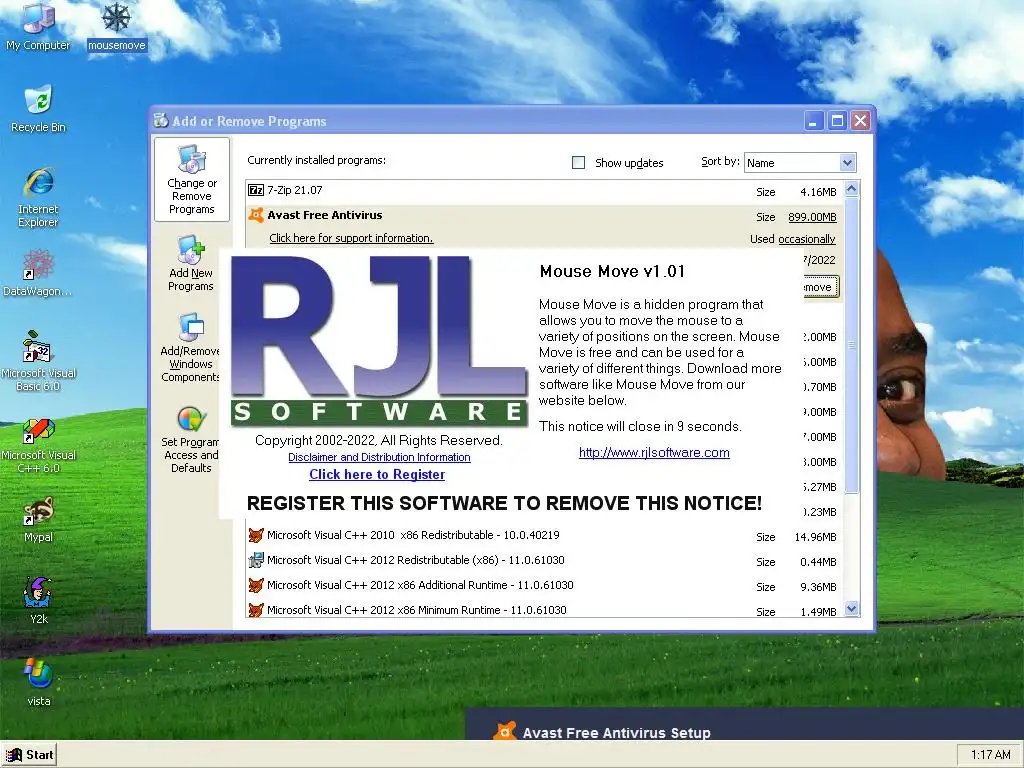Open the vista desktop icon

[38, 682]
